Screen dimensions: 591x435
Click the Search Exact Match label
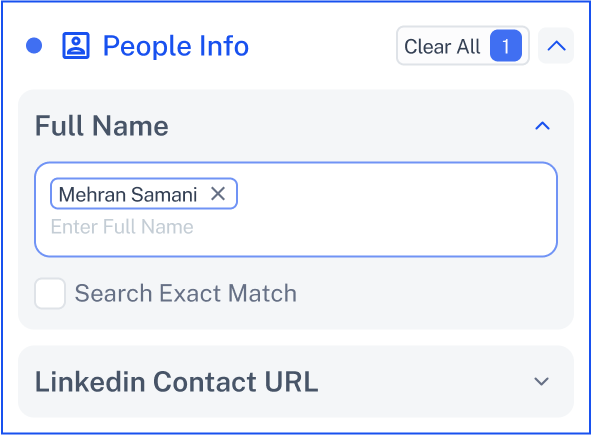185,293
